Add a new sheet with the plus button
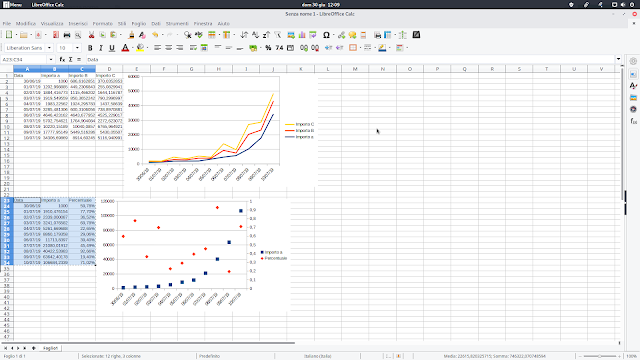640x360 pixels. [34, 348]
